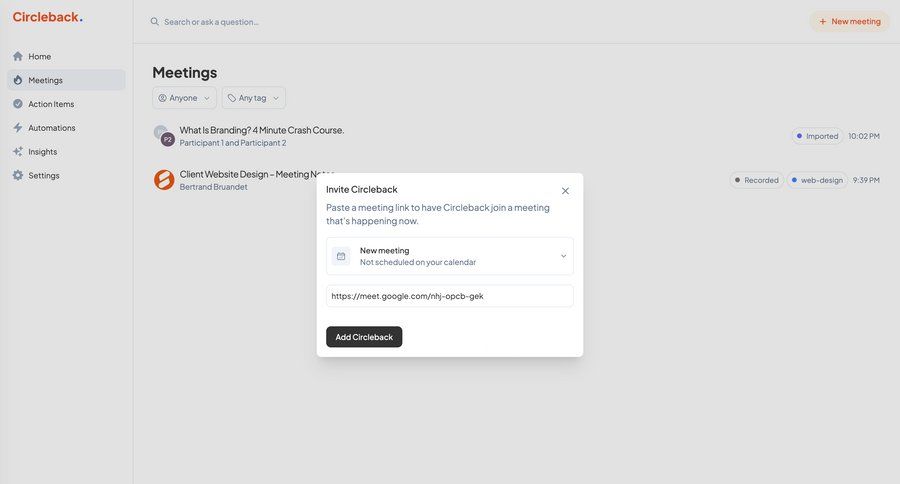The height and width of the screenshot is (484, 900).
Task: Go to Automations page
Action: pos(66,127)
